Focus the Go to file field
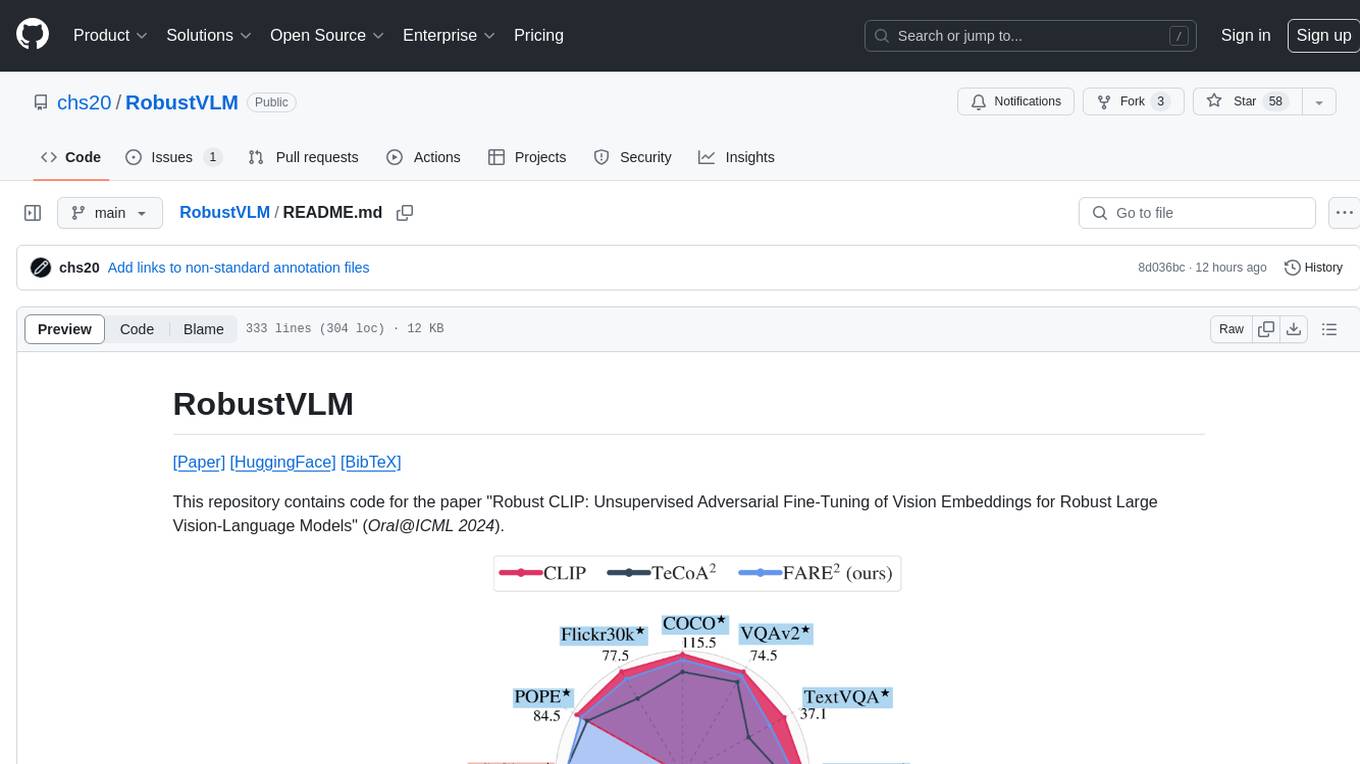Screen dimensions: 1360x764 point(1197,213)
